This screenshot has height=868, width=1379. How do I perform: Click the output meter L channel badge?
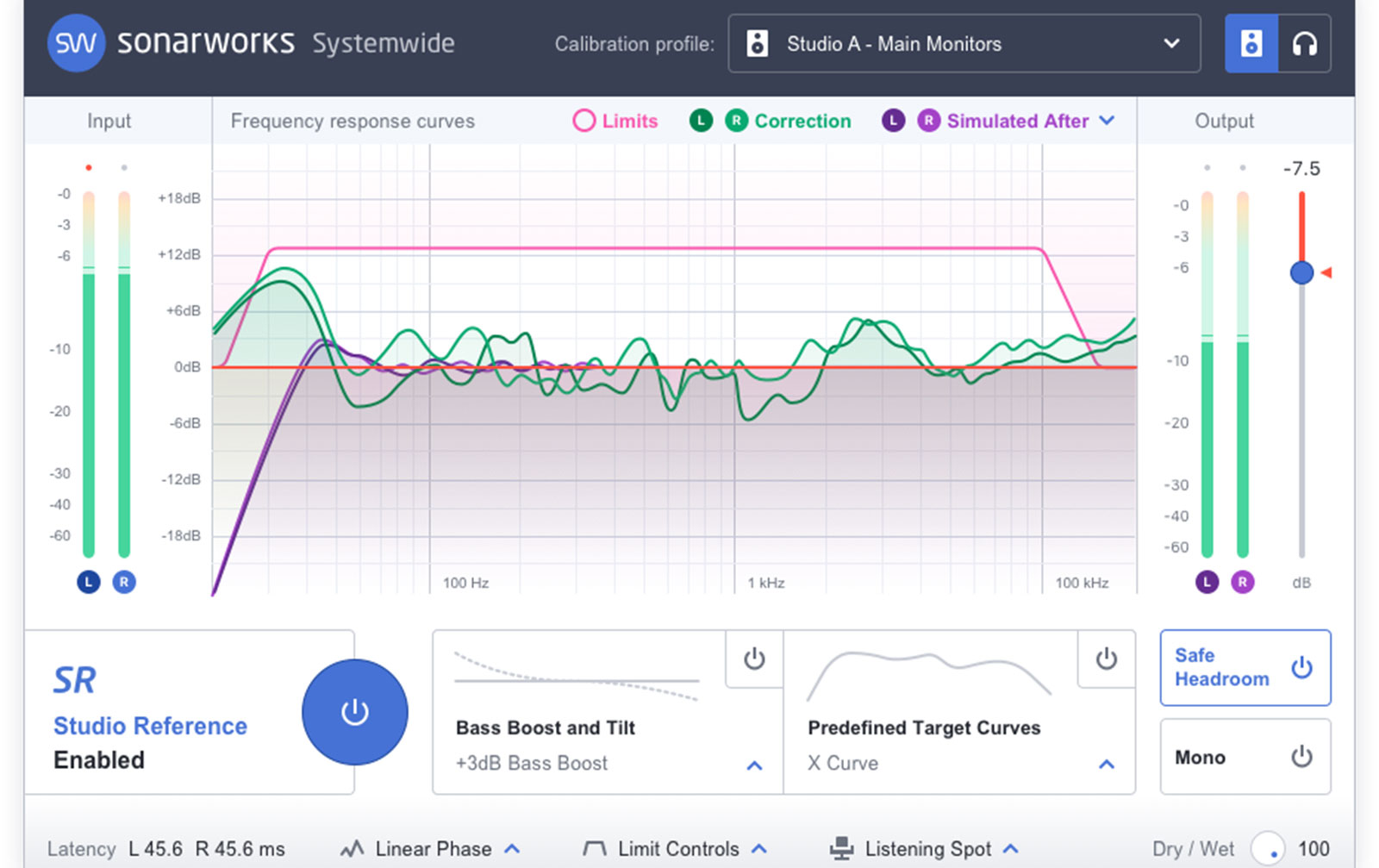point(1207,582)
